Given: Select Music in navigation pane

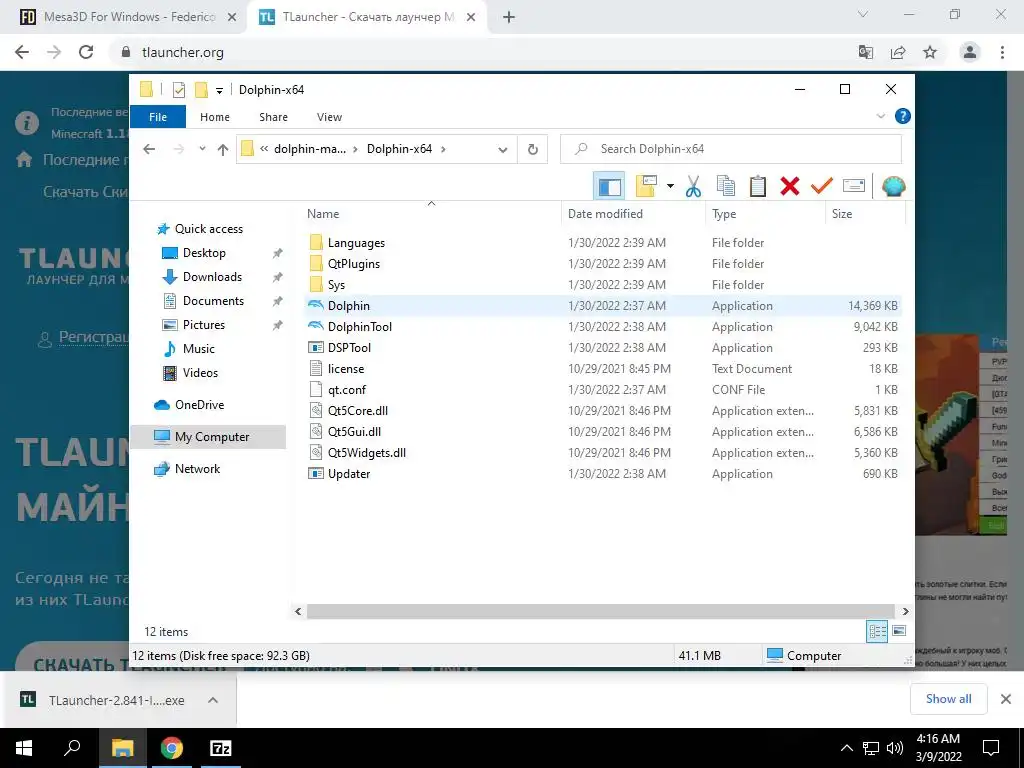Looking at the screenshot, I should 199,349.
